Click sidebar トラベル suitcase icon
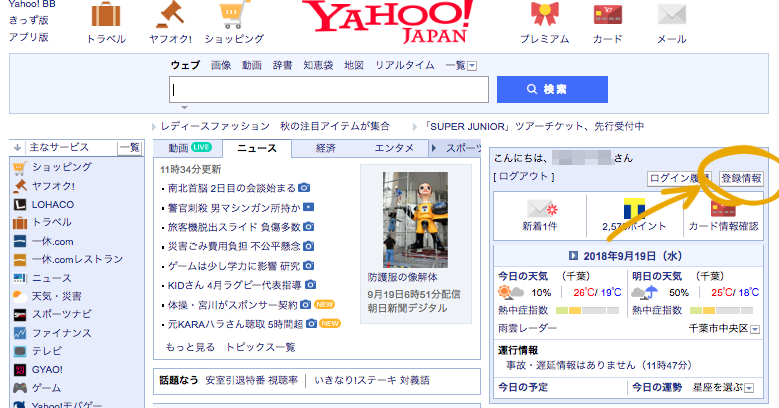Image resolution: width=779 pixels, height=408 pixels. pos(19,223)
